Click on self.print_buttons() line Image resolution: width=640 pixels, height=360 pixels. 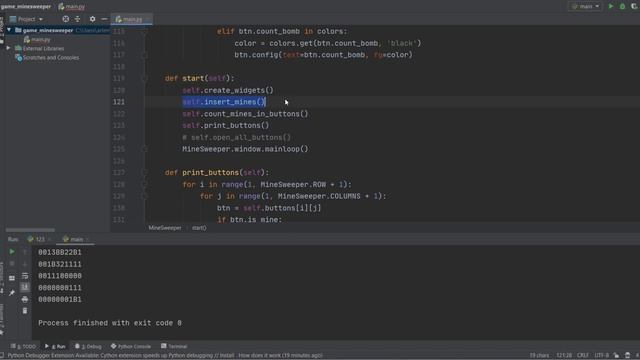tap(226, 126)
